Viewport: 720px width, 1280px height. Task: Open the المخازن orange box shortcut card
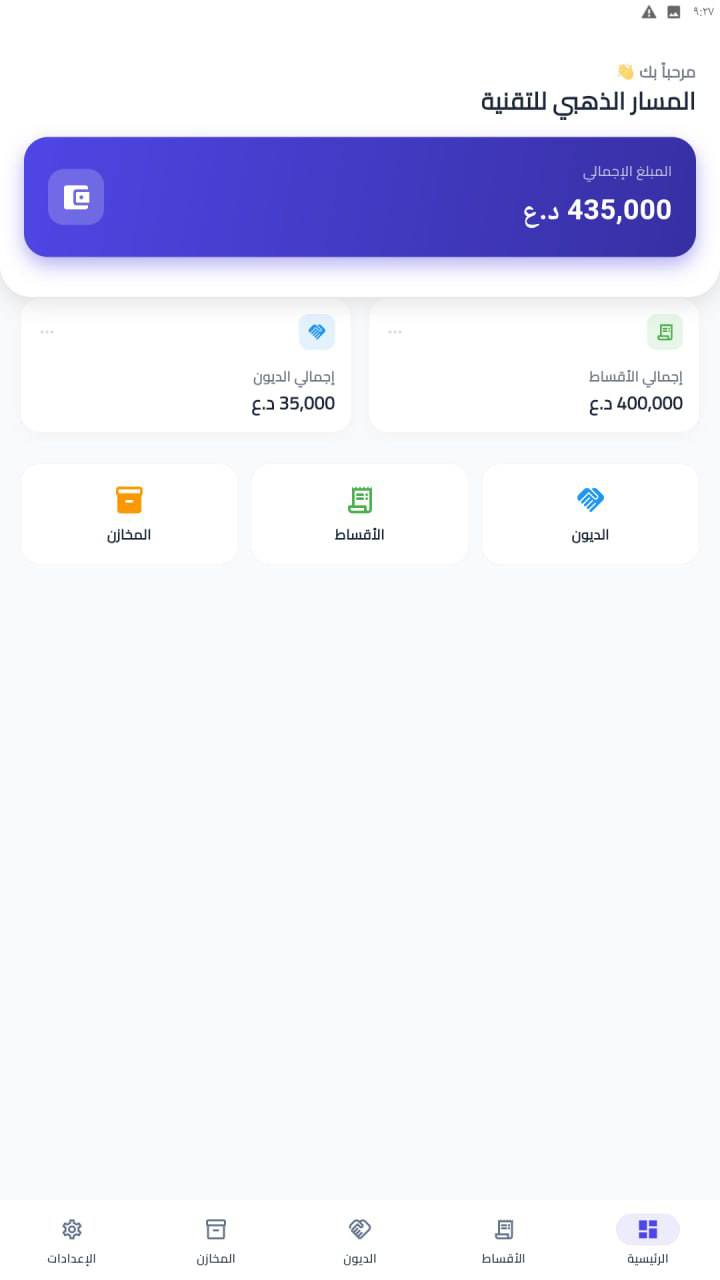[x=129, y=514]
